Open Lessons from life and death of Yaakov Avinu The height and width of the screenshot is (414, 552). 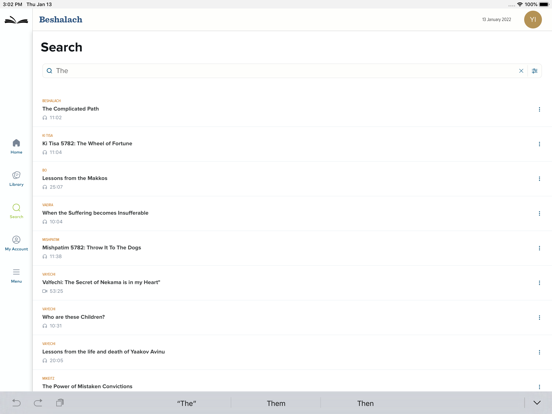pos(104,352)
